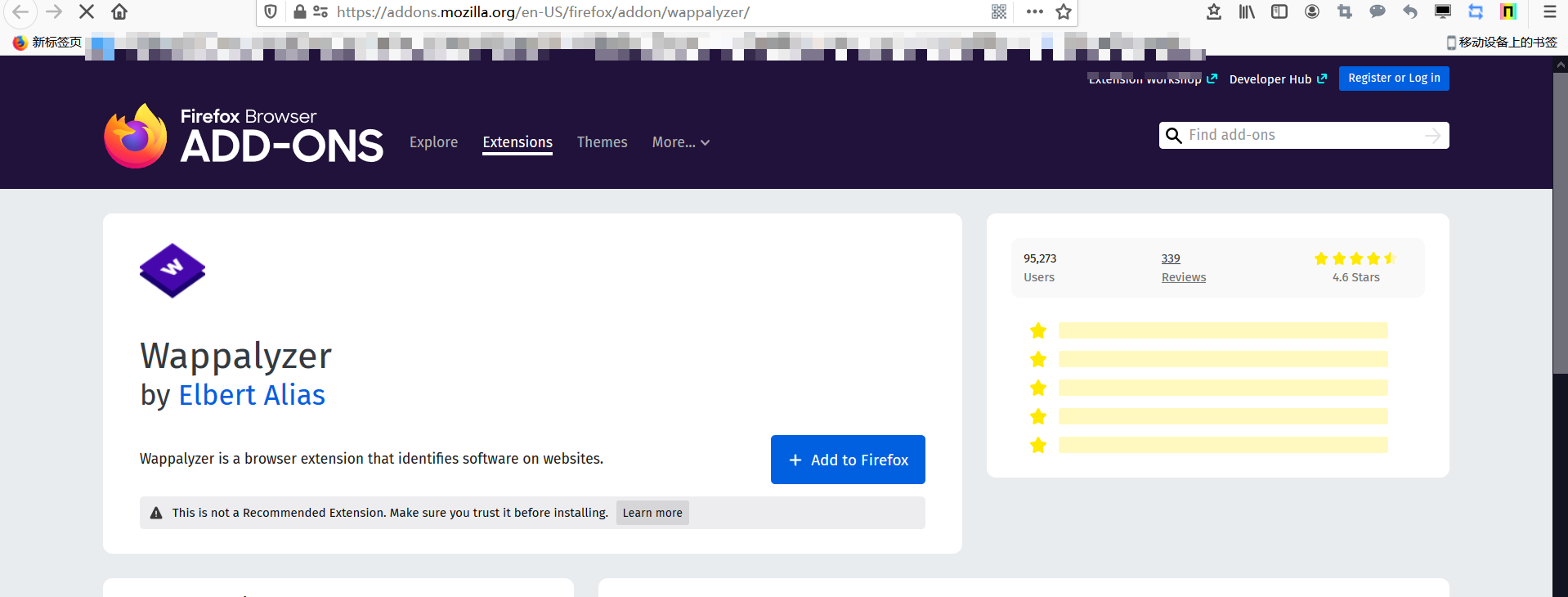Open site permissions icon in address bar
Viewport: 1568px width, 597px height.
(x=320, y=11)
